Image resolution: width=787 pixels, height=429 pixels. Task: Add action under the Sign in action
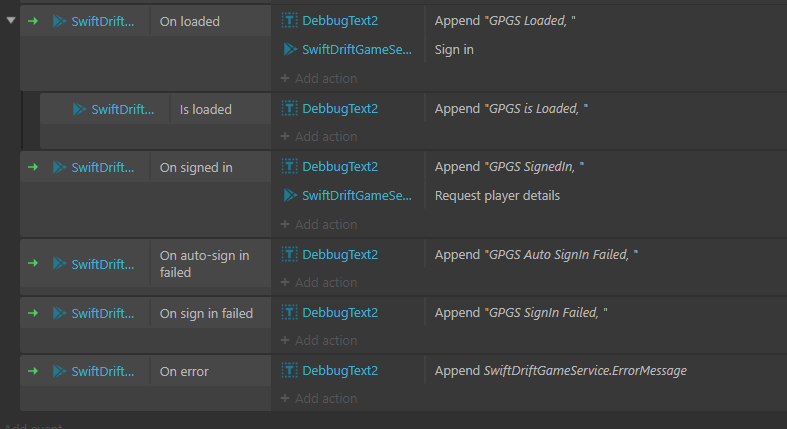pos(319,78)
